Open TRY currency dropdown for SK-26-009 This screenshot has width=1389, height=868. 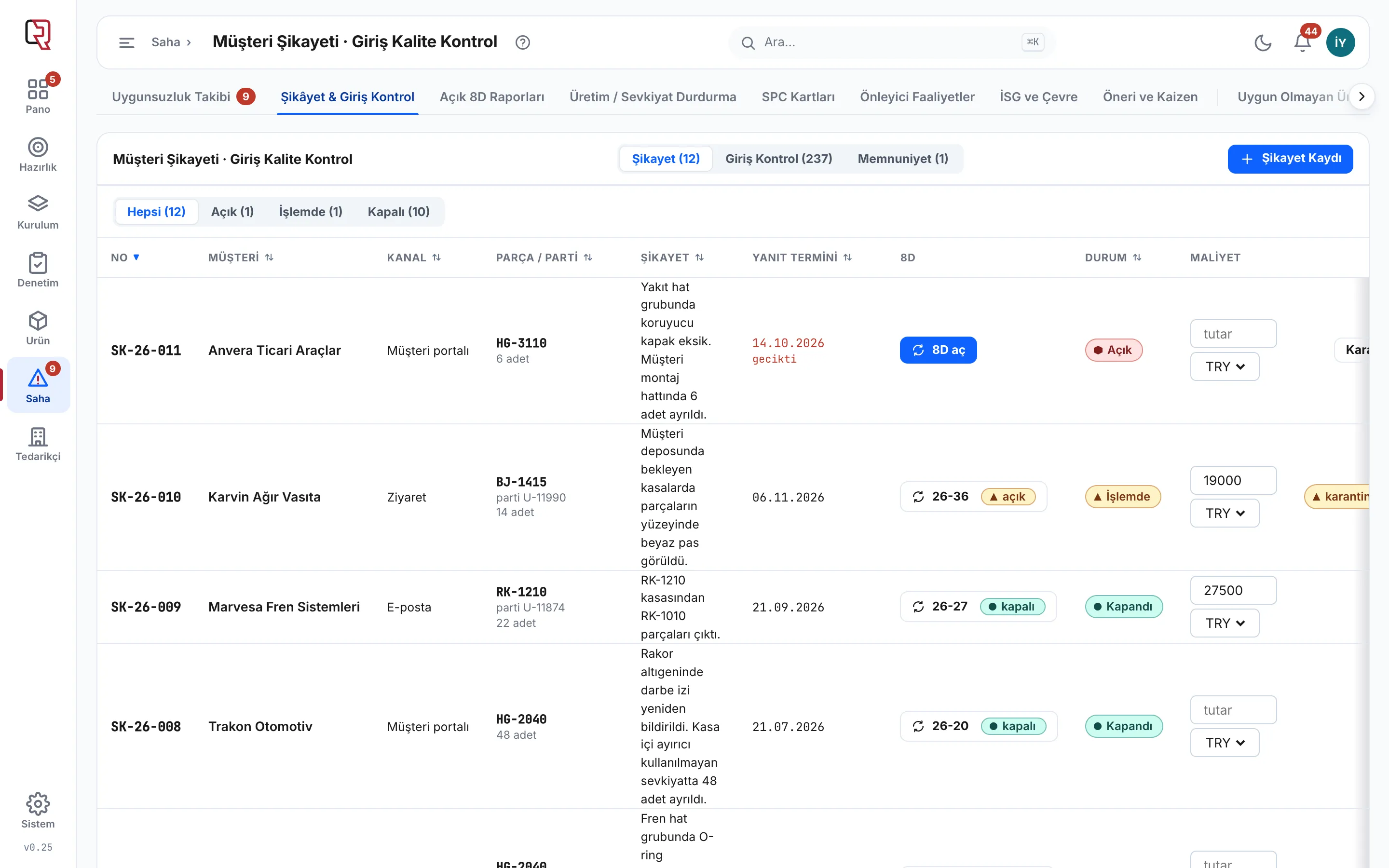1224,623
